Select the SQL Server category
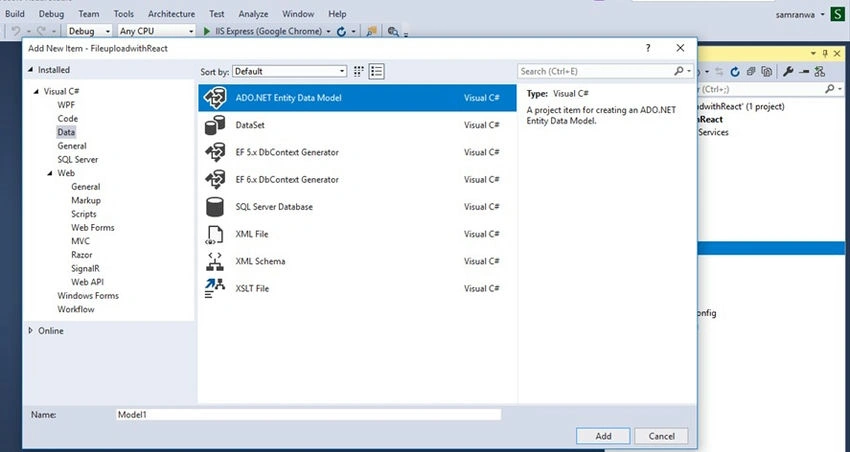 78,160
